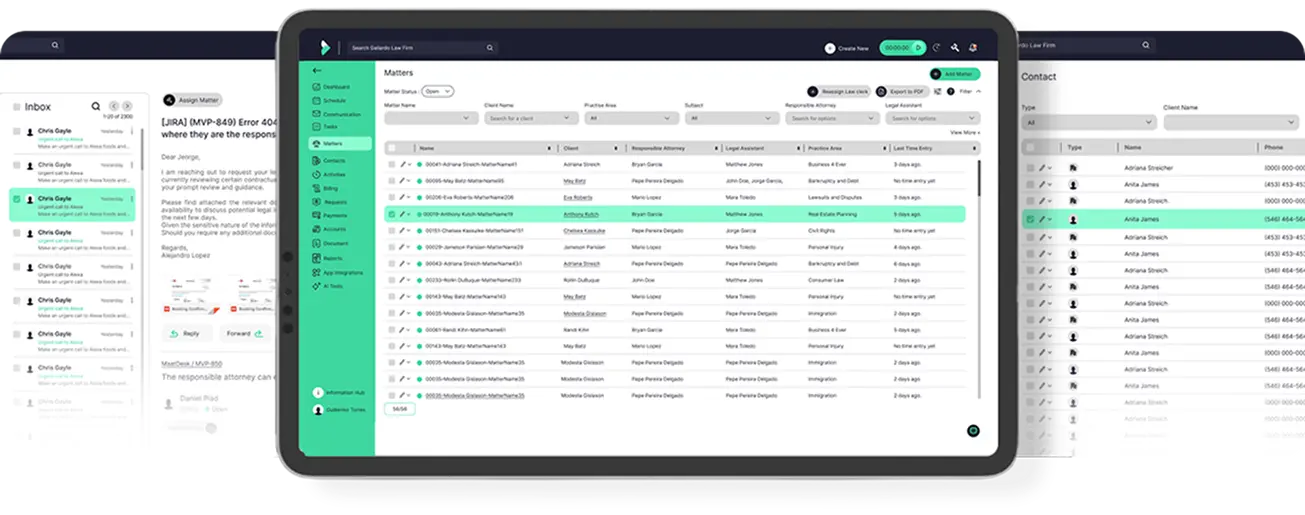Viewport: 1305px width, 515px height.
Task: Check the box for 00151-Chelsea Kassulke matter
Action: (392, 230)
